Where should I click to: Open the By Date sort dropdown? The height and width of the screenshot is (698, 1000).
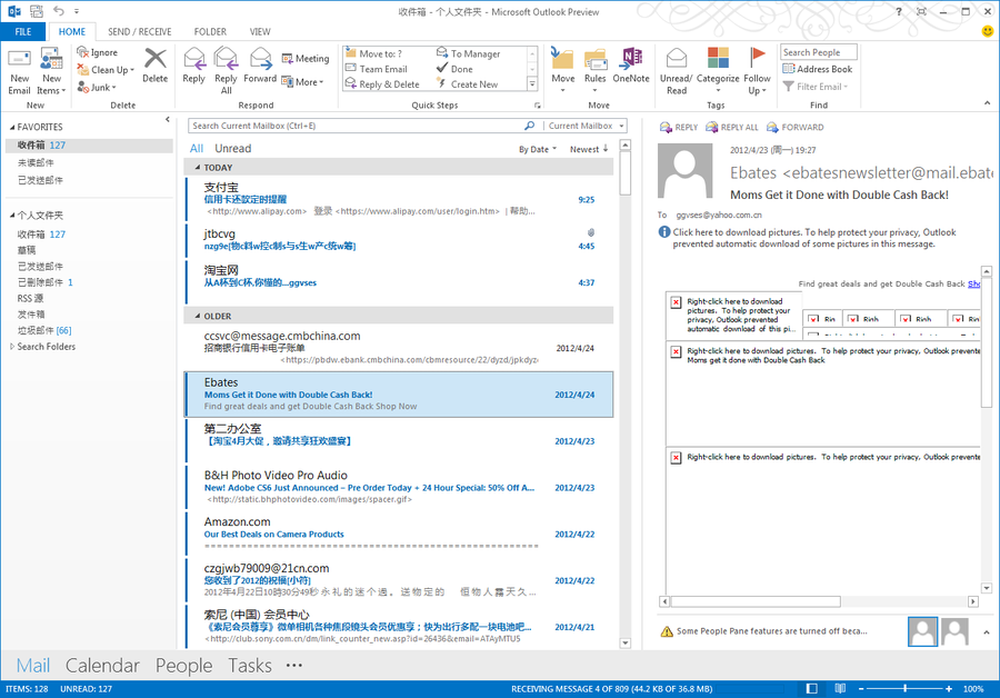point(537,149)
